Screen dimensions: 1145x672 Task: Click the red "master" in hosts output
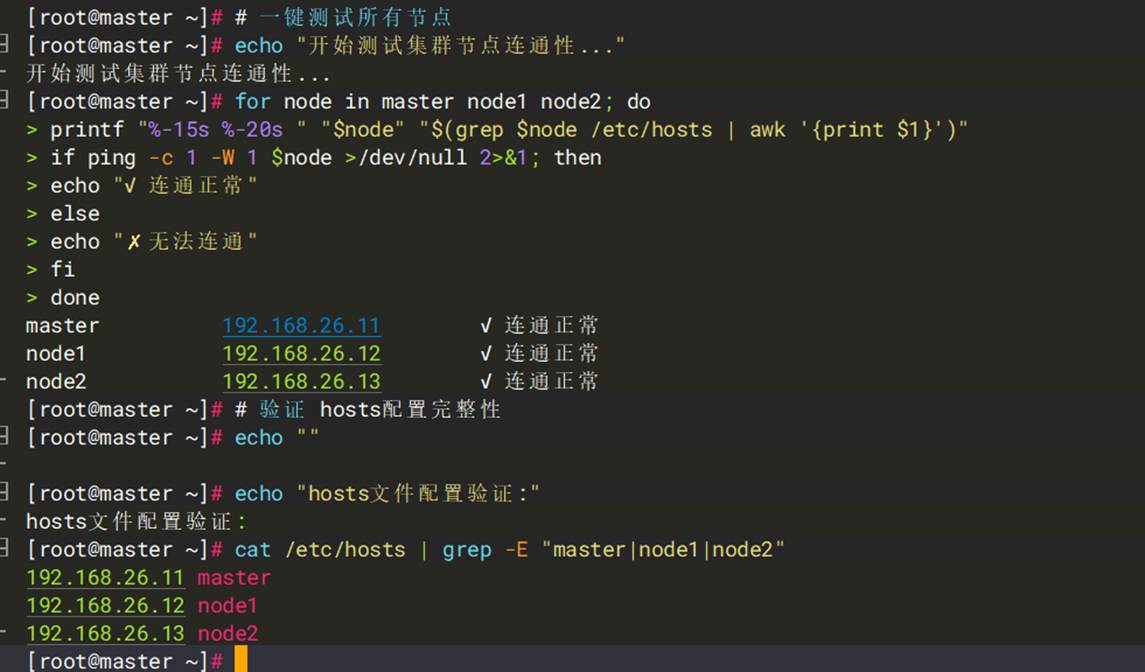point(234,578)
